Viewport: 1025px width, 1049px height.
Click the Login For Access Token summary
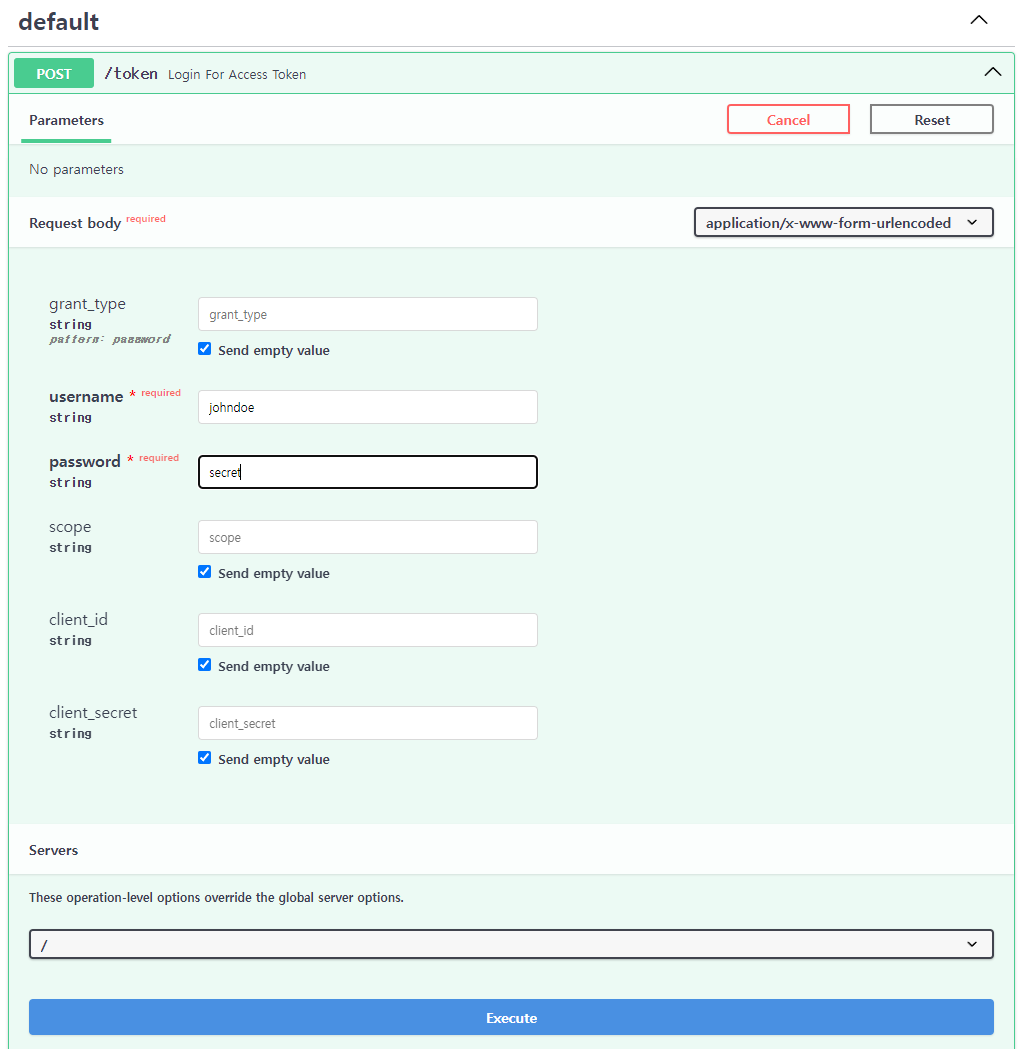tap(237, 75)
